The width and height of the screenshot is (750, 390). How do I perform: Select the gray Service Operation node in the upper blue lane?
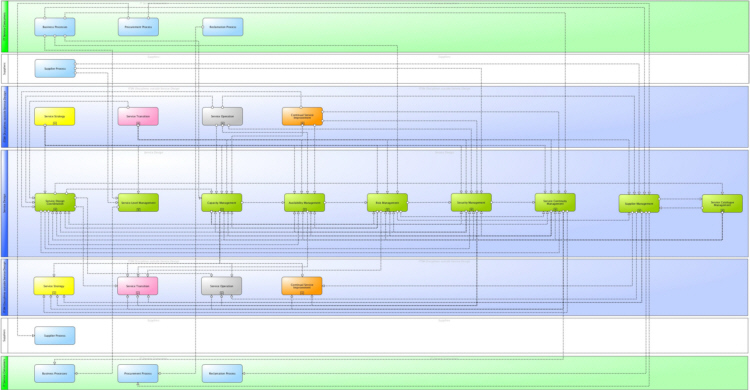click(x=222, y=116)
